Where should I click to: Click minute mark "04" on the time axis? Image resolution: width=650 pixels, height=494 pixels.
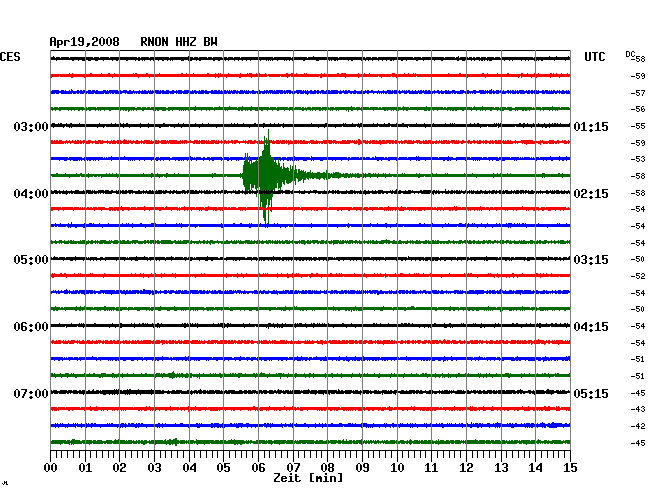click(x=189, y=467)
